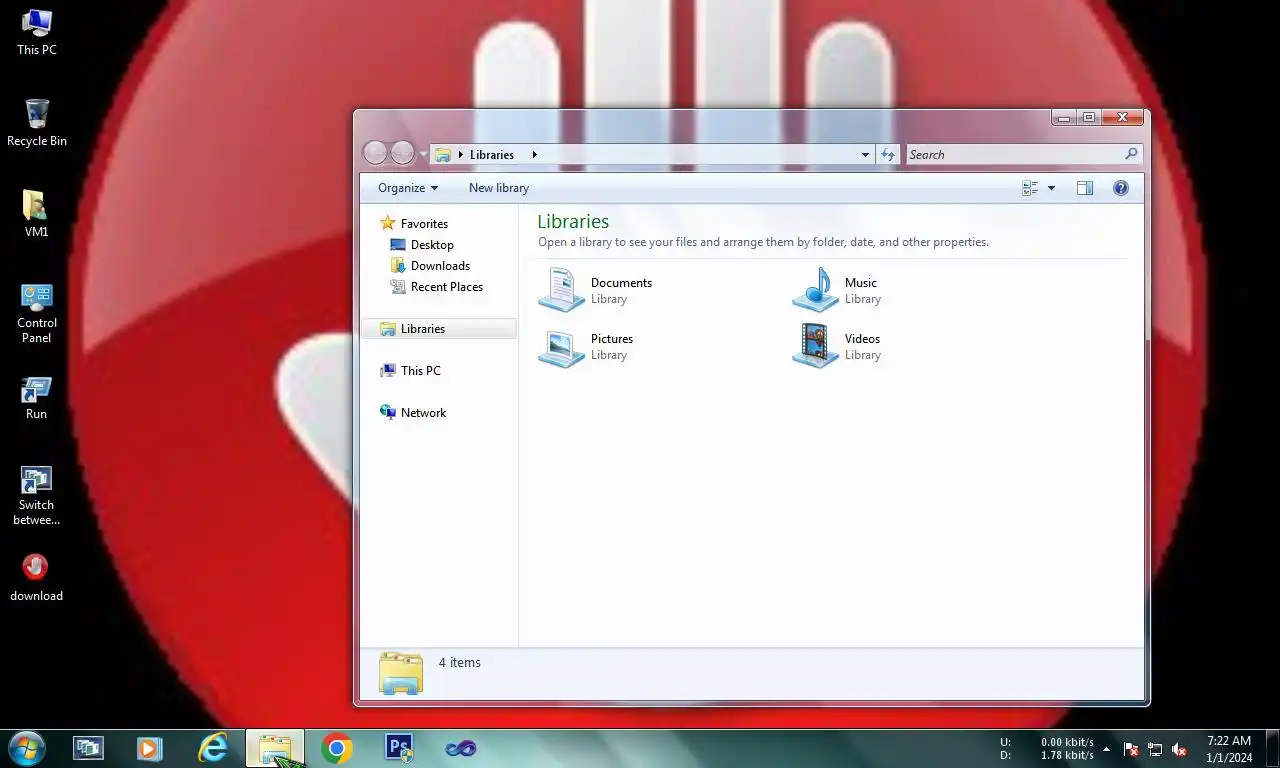Screen dimensions: 1280x768
Task: Open Control Panel desktop shortcut
Action: click(37, 313)
